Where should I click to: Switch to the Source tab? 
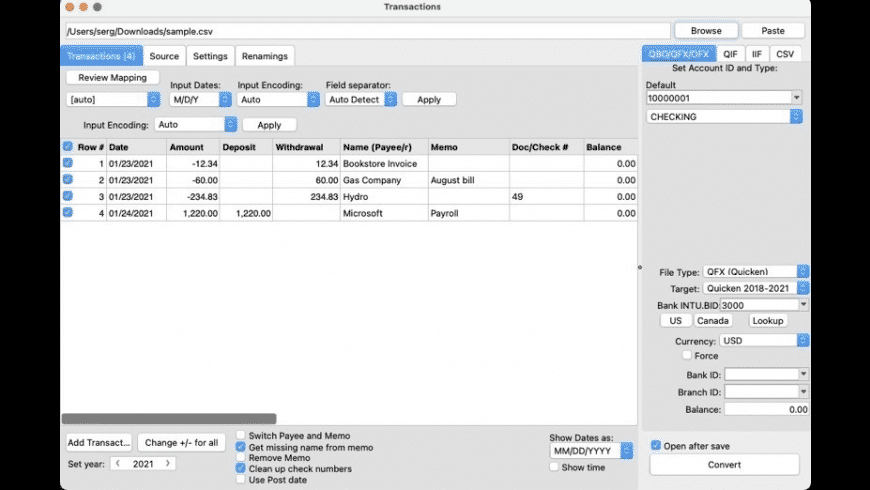pyautogui.click(x=164, y=56)
